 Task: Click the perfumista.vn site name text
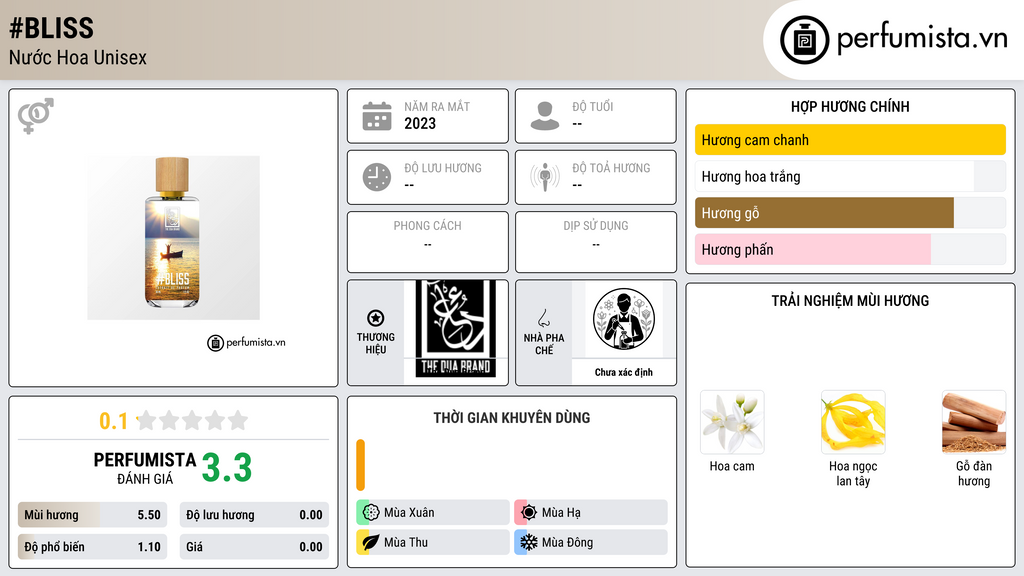click(x=922, y=38)
